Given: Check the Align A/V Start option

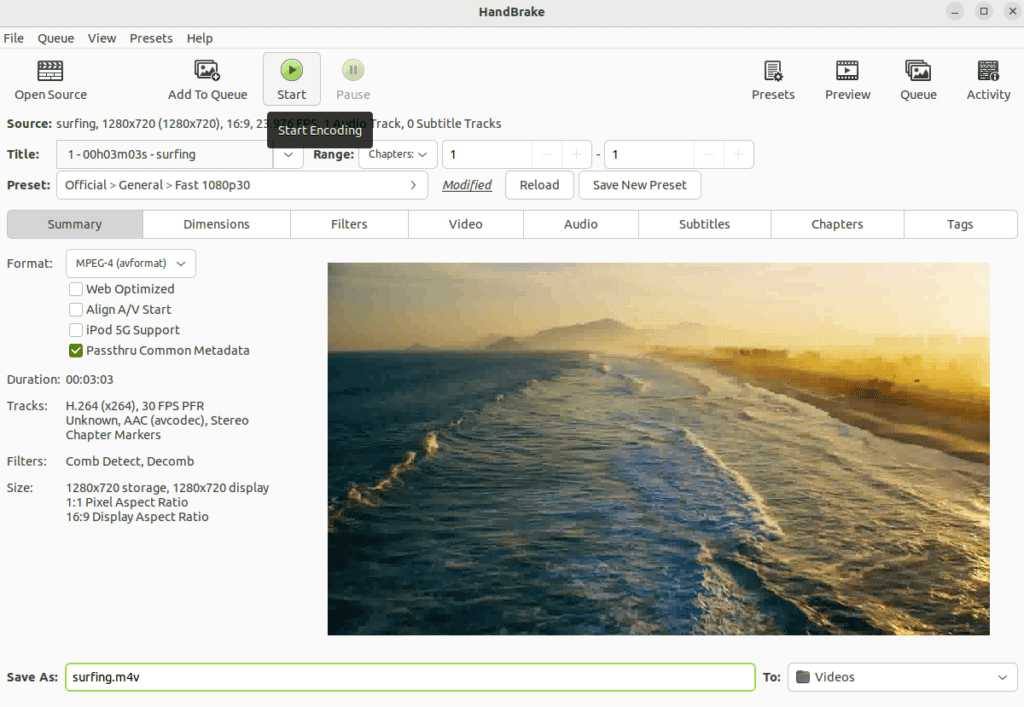Looking at the screenshot, I should pyautogui.click(x=75, y=309).
